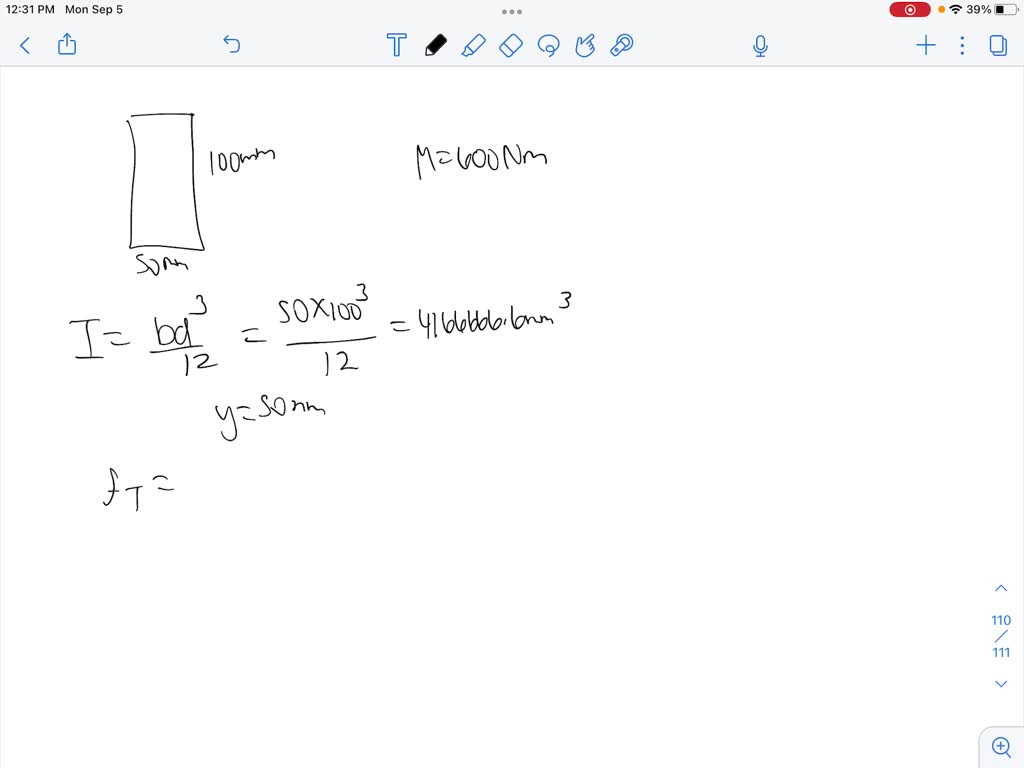The image size is (1024, 768).
Task: Select the Pen tool
Action: [435, 45]
